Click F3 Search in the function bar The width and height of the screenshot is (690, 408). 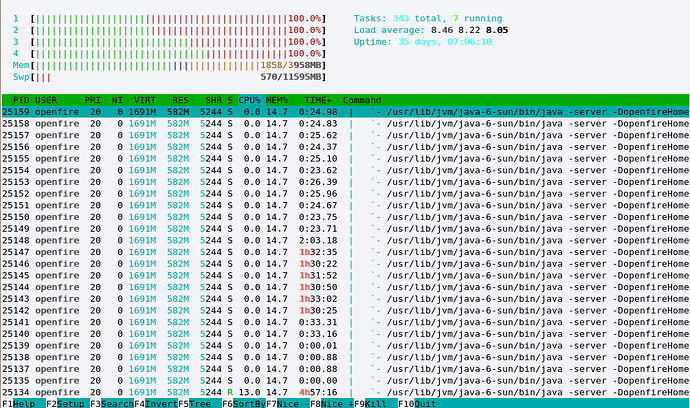click(x=112, y=404)
